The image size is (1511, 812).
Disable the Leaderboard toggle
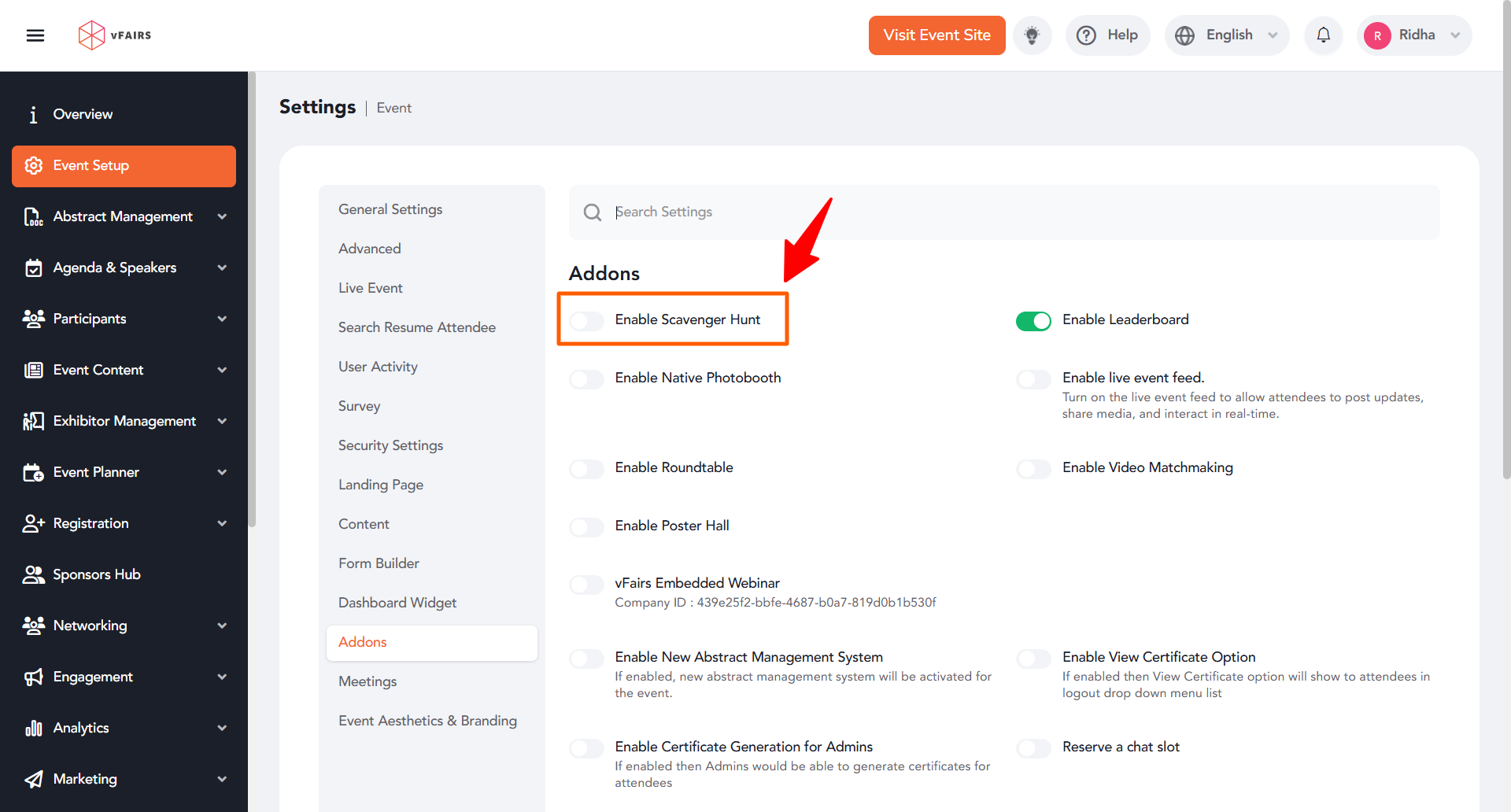(1033, 321)
